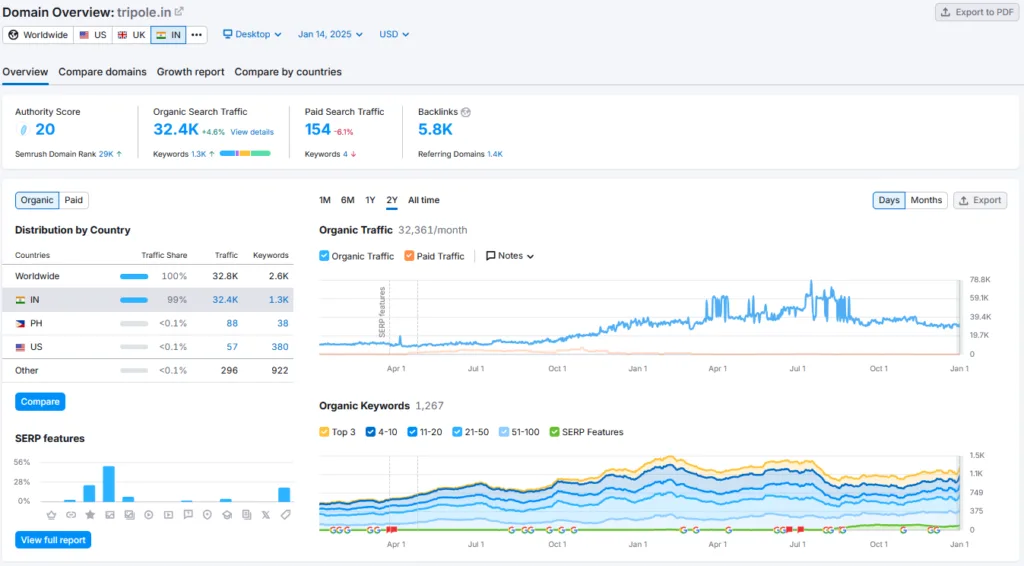
Task: Switch to the Compare domains tab
Action: 103,72
